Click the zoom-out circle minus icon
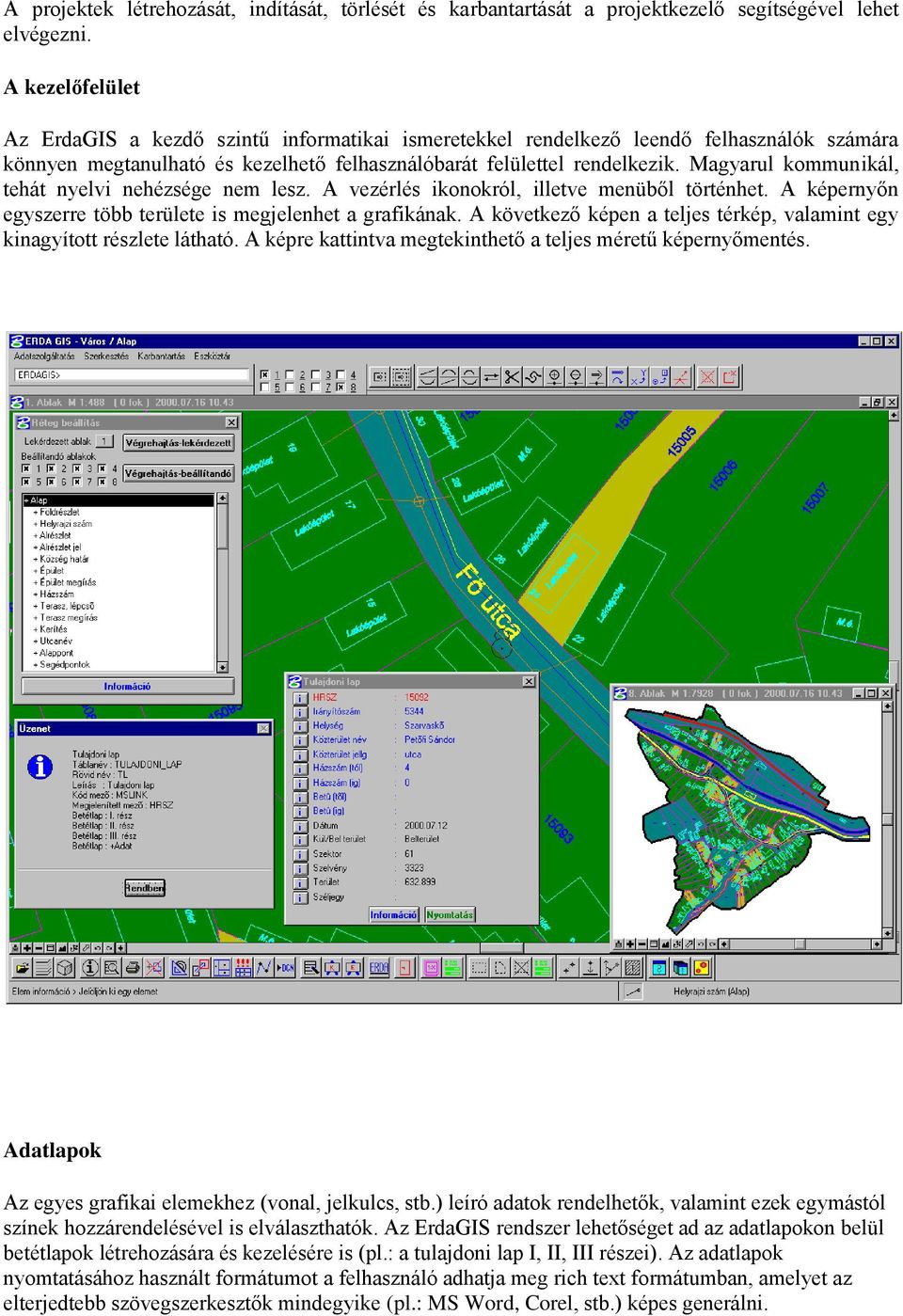The image size is (903, 1316). (x=575, y=376)
